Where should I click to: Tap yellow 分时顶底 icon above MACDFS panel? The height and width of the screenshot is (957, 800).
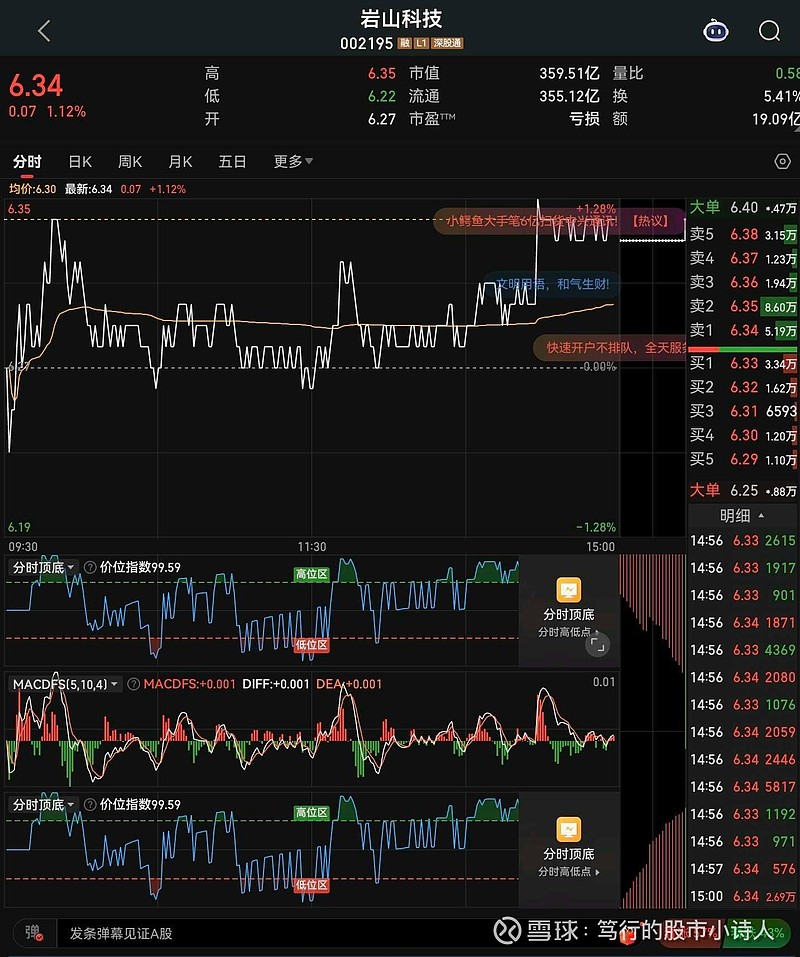(569, 590)
